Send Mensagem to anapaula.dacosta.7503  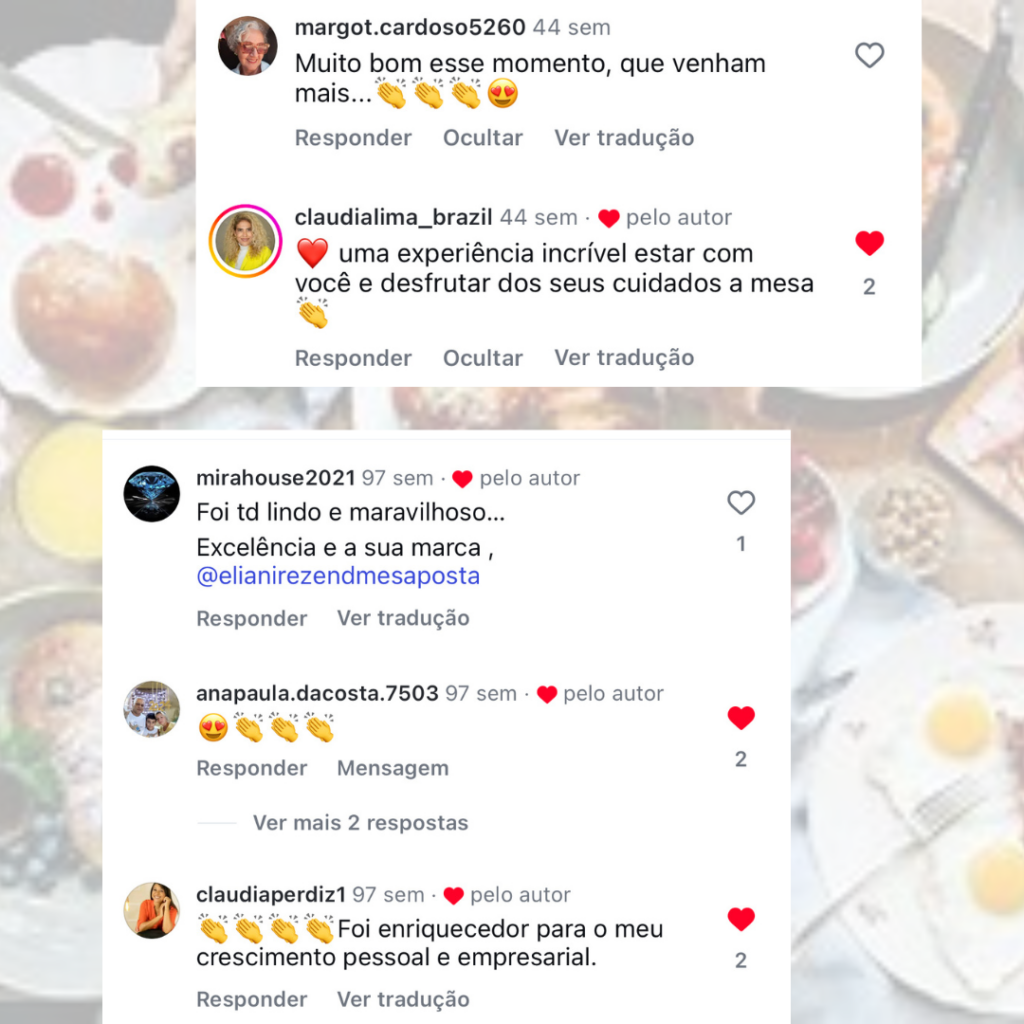pos(392,768)
